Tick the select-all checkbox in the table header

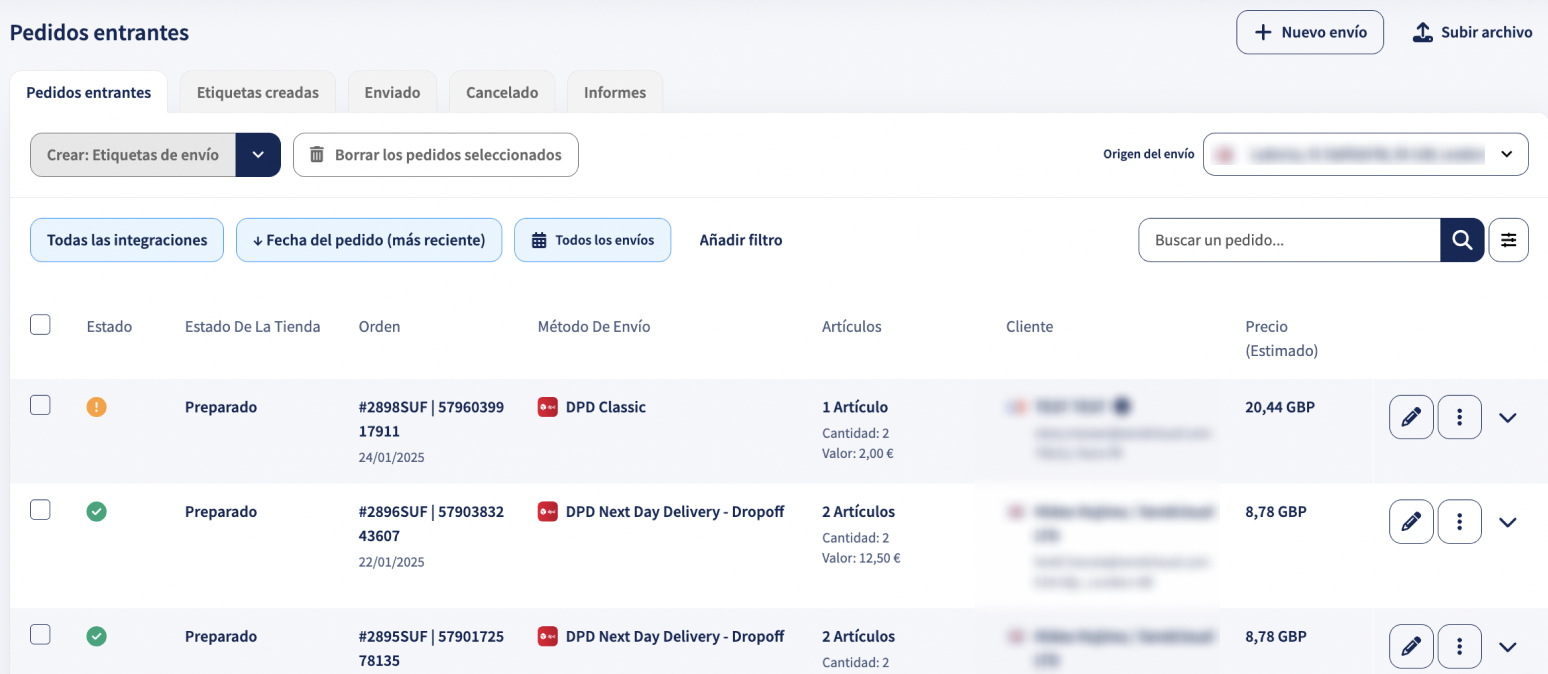(40, 325)
